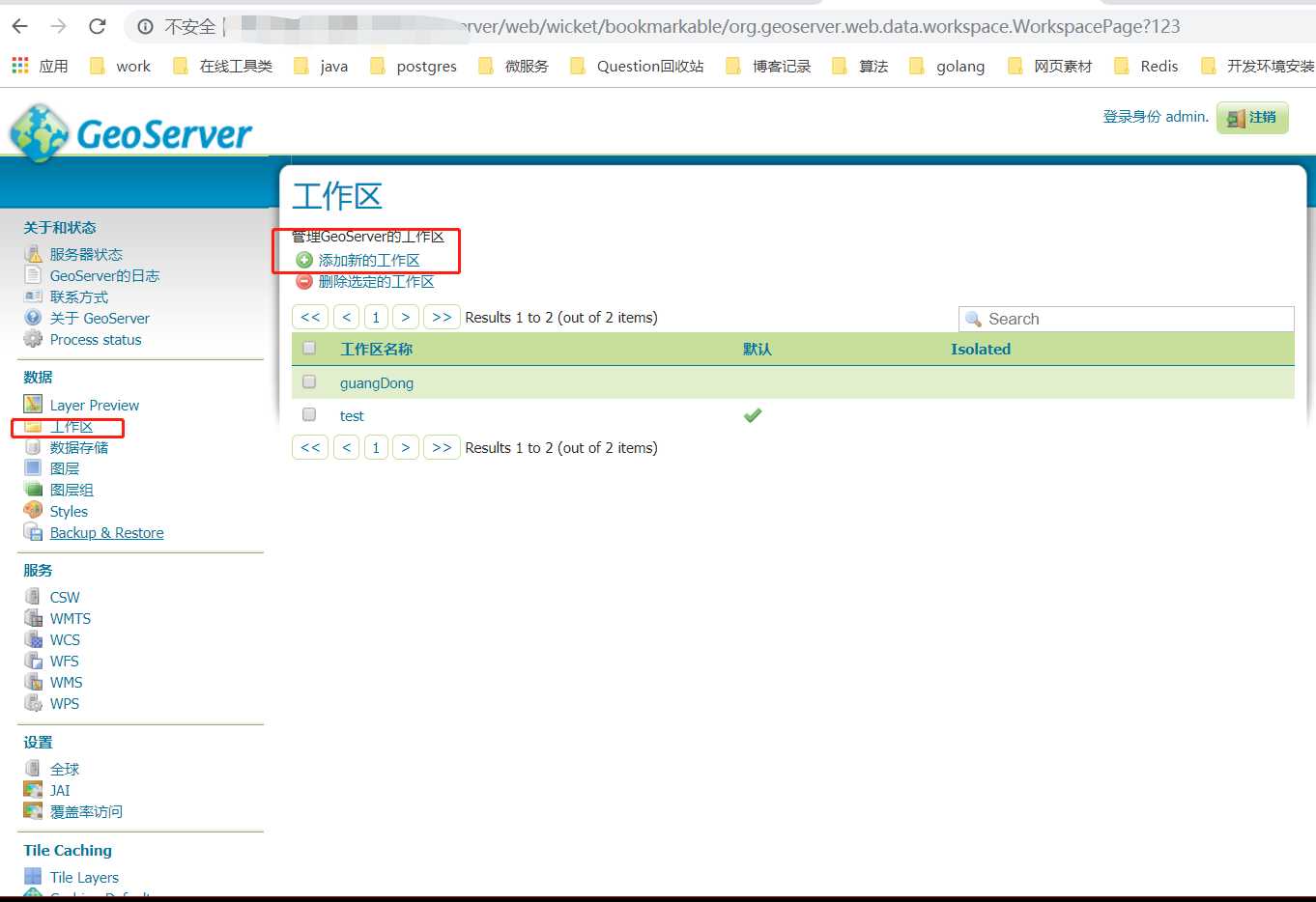This screenshot has height=902, width=1316.
Task: Open the 算法 bookmarks folder
Action: click(860, 66)
